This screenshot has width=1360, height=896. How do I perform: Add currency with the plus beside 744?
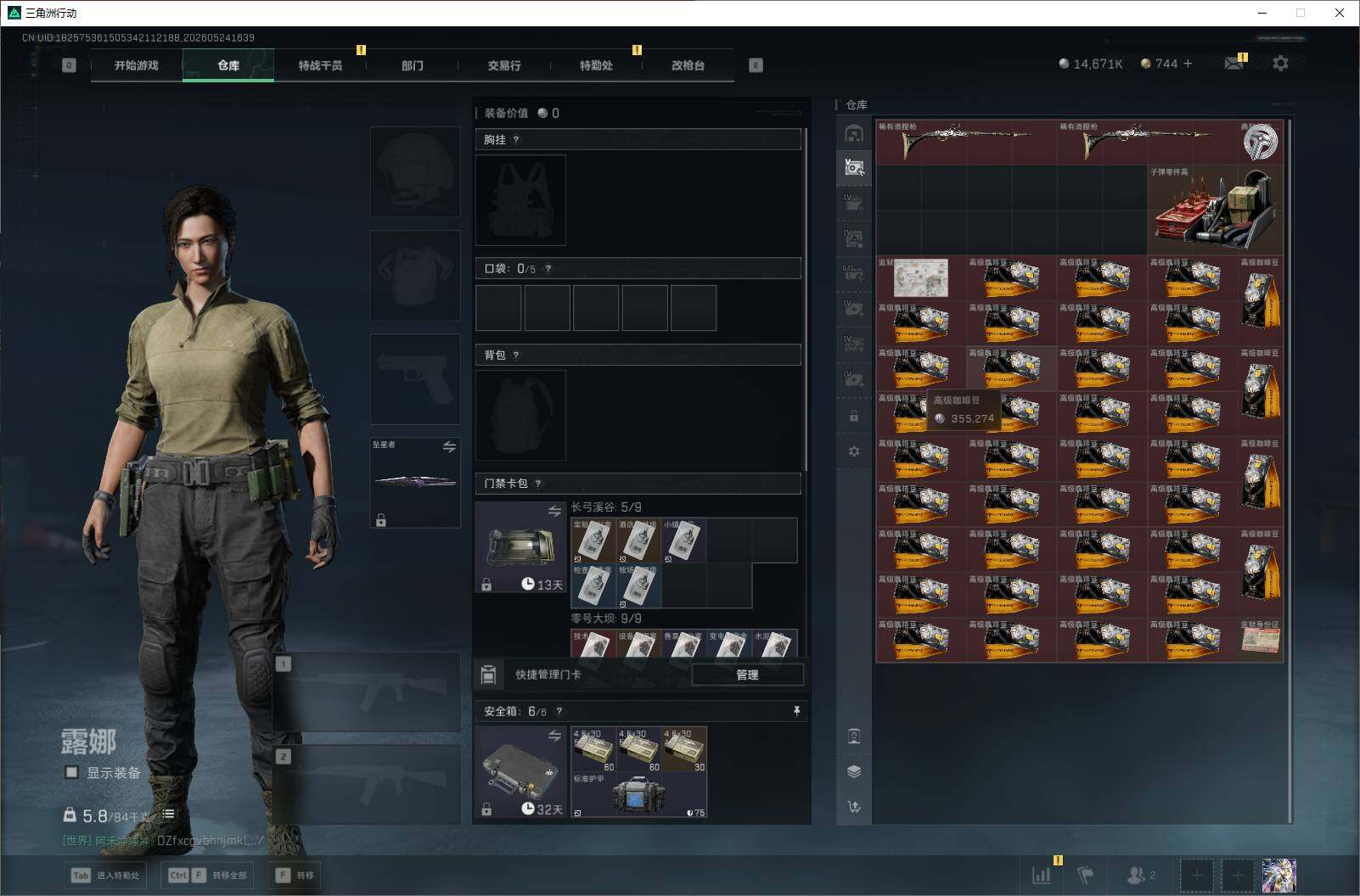pyautogui.click(x=1188, y=64)
